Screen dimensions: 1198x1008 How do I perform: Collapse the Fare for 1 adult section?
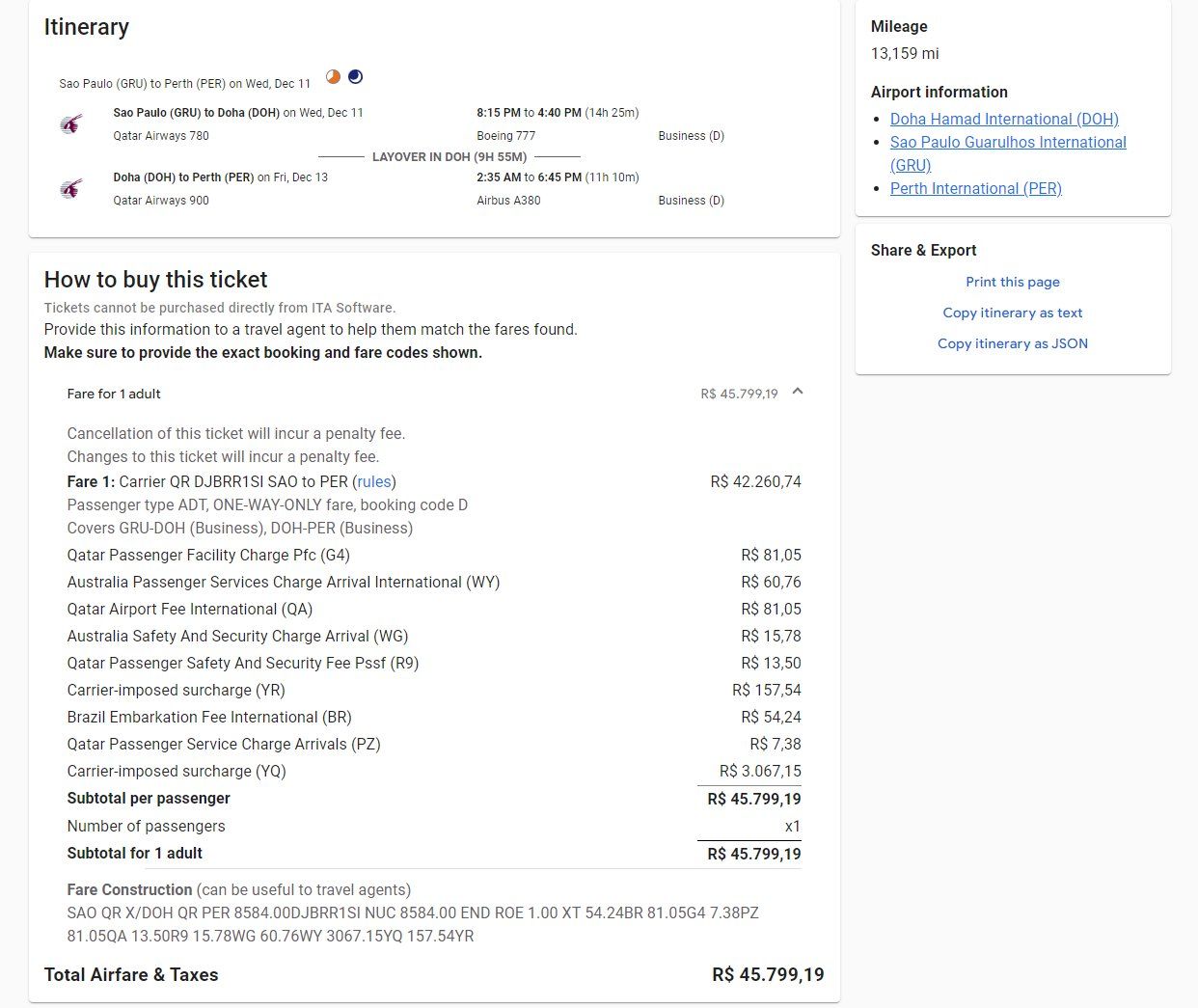point(798,392)
